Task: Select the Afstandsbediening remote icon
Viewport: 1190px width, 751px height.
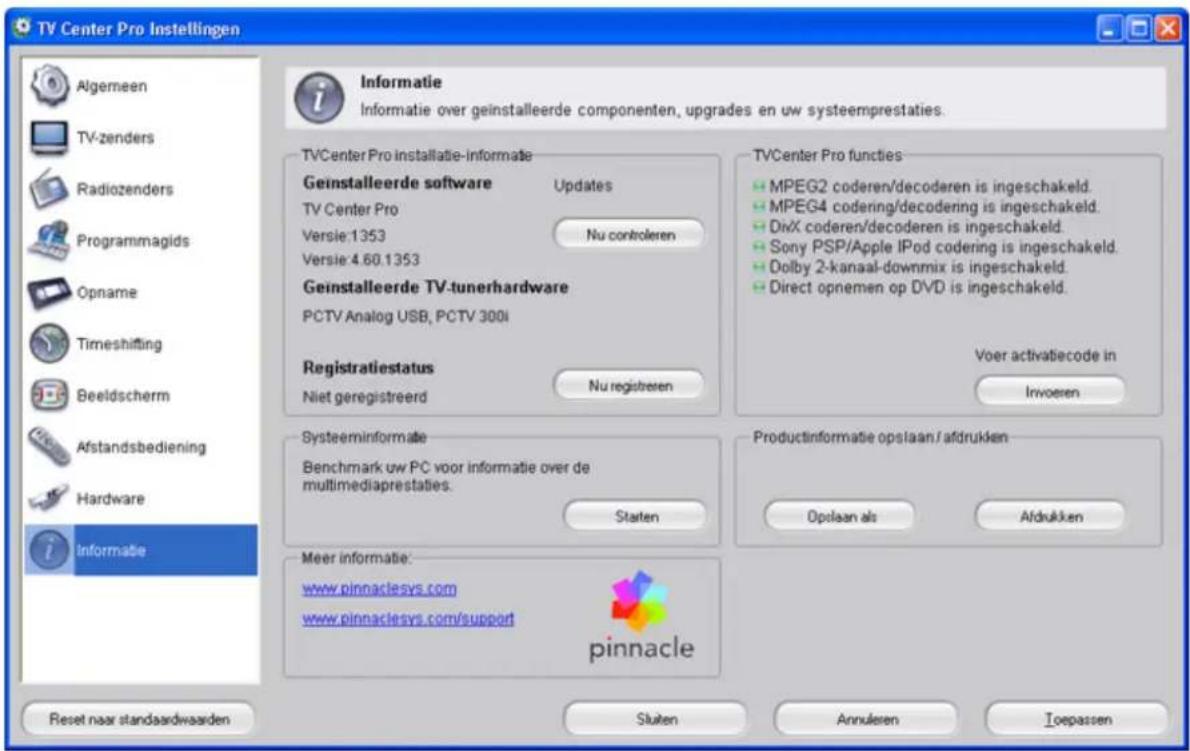Action: (x=49, y=447)
